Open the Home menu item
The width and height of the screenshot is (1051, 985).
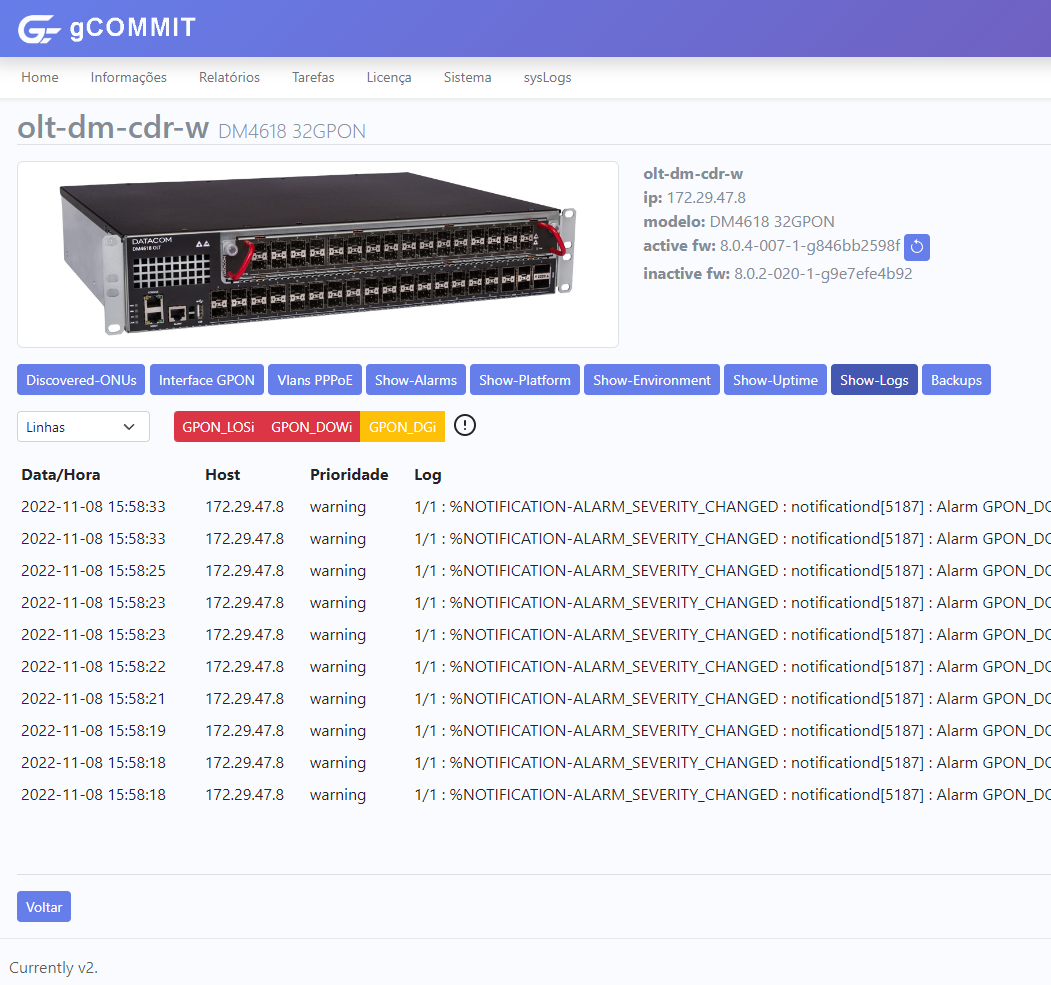pyautogui.click(x=40, y=77)
